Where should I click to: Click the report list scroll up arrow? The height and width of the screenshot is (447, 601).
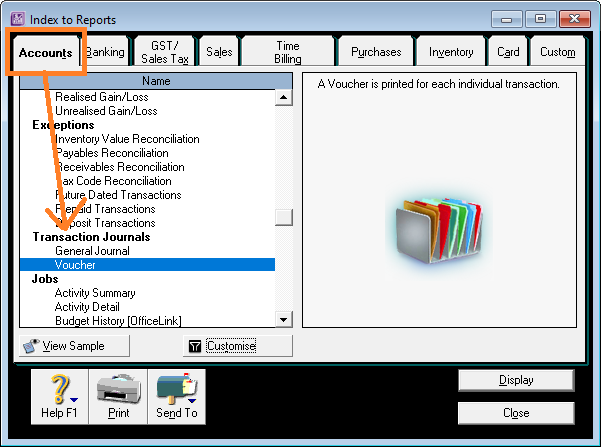(284, 97)
